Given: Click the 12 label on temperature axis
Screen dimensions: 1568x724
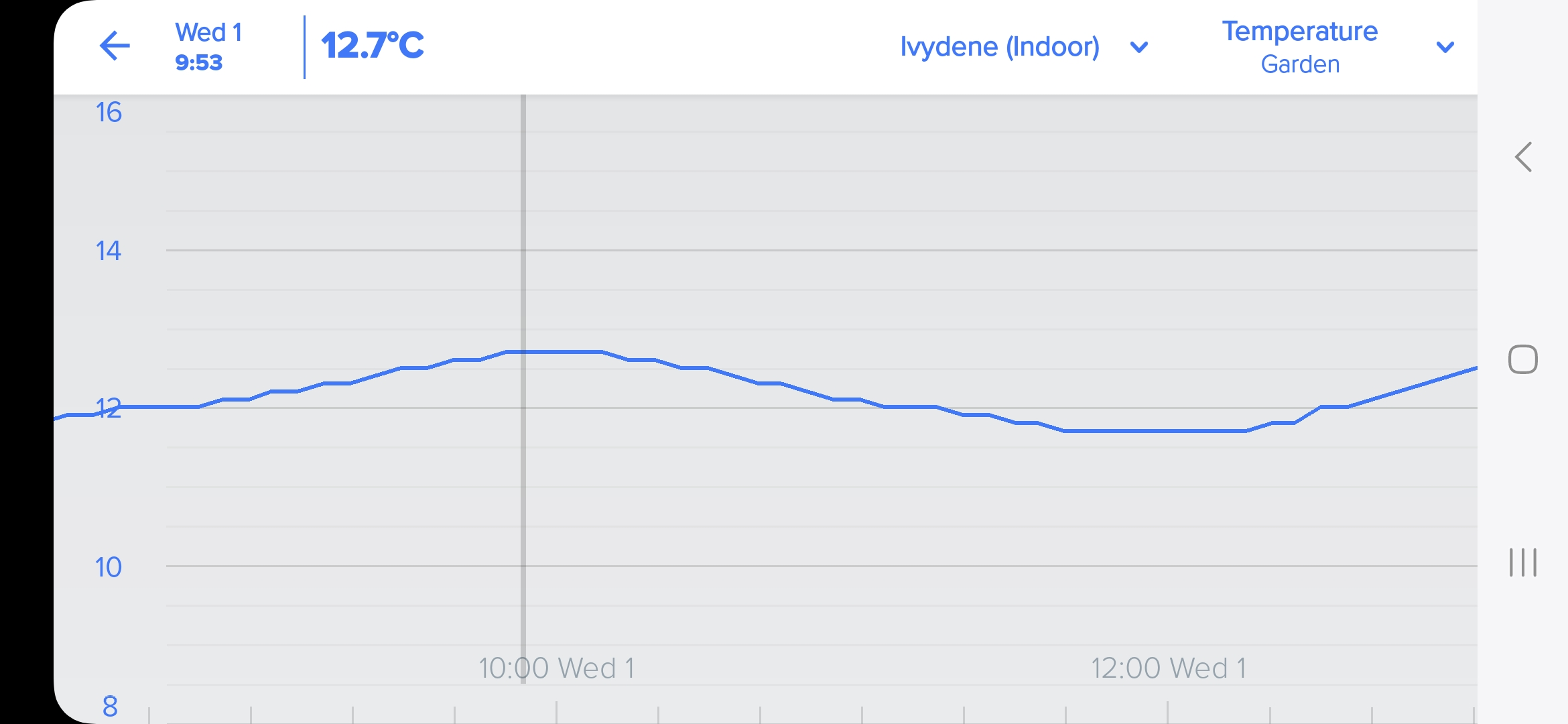Looking at the screenshot, I should click(x=109, y=408).
